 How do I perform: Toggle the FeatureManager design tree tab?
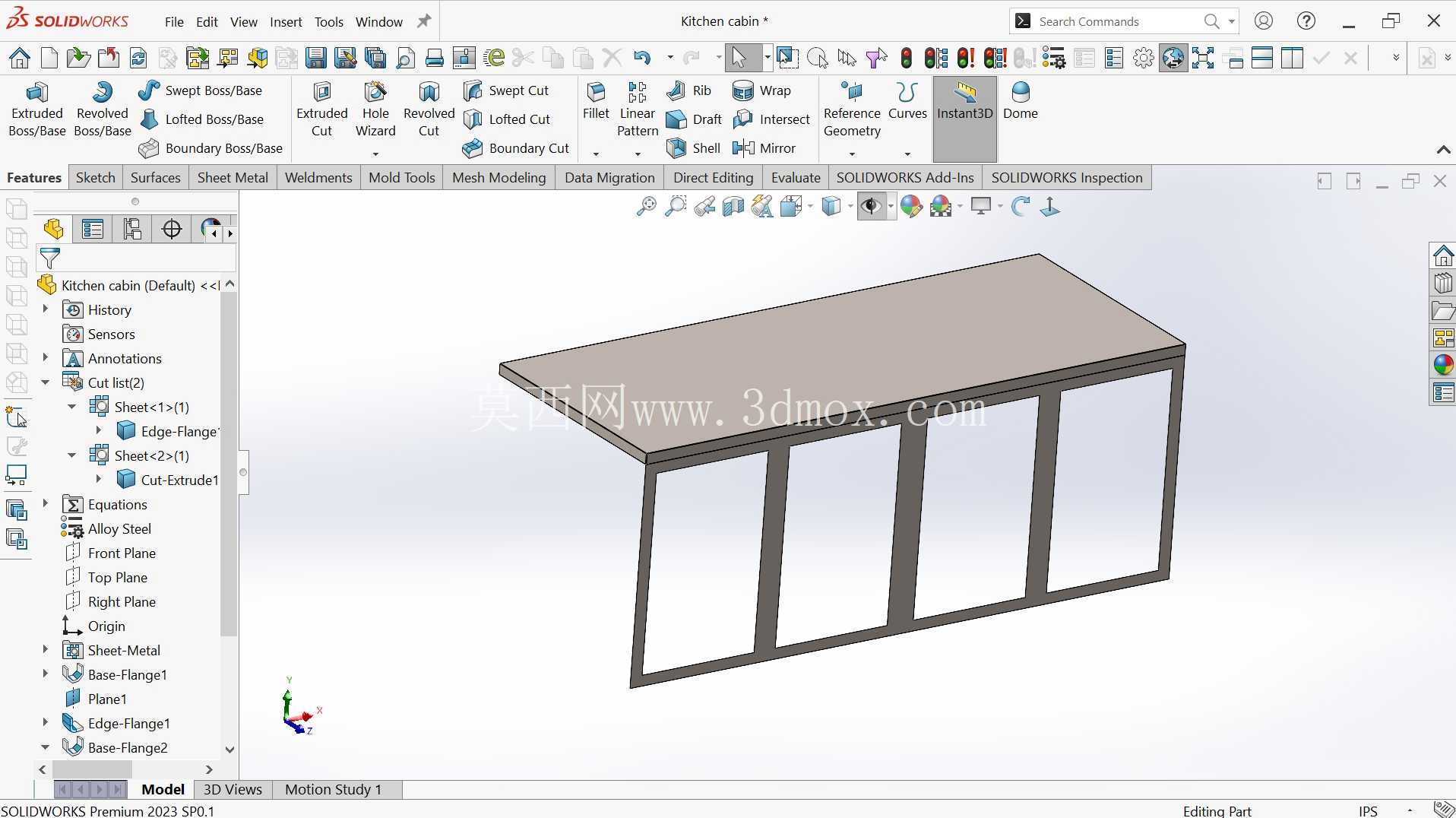53,229
